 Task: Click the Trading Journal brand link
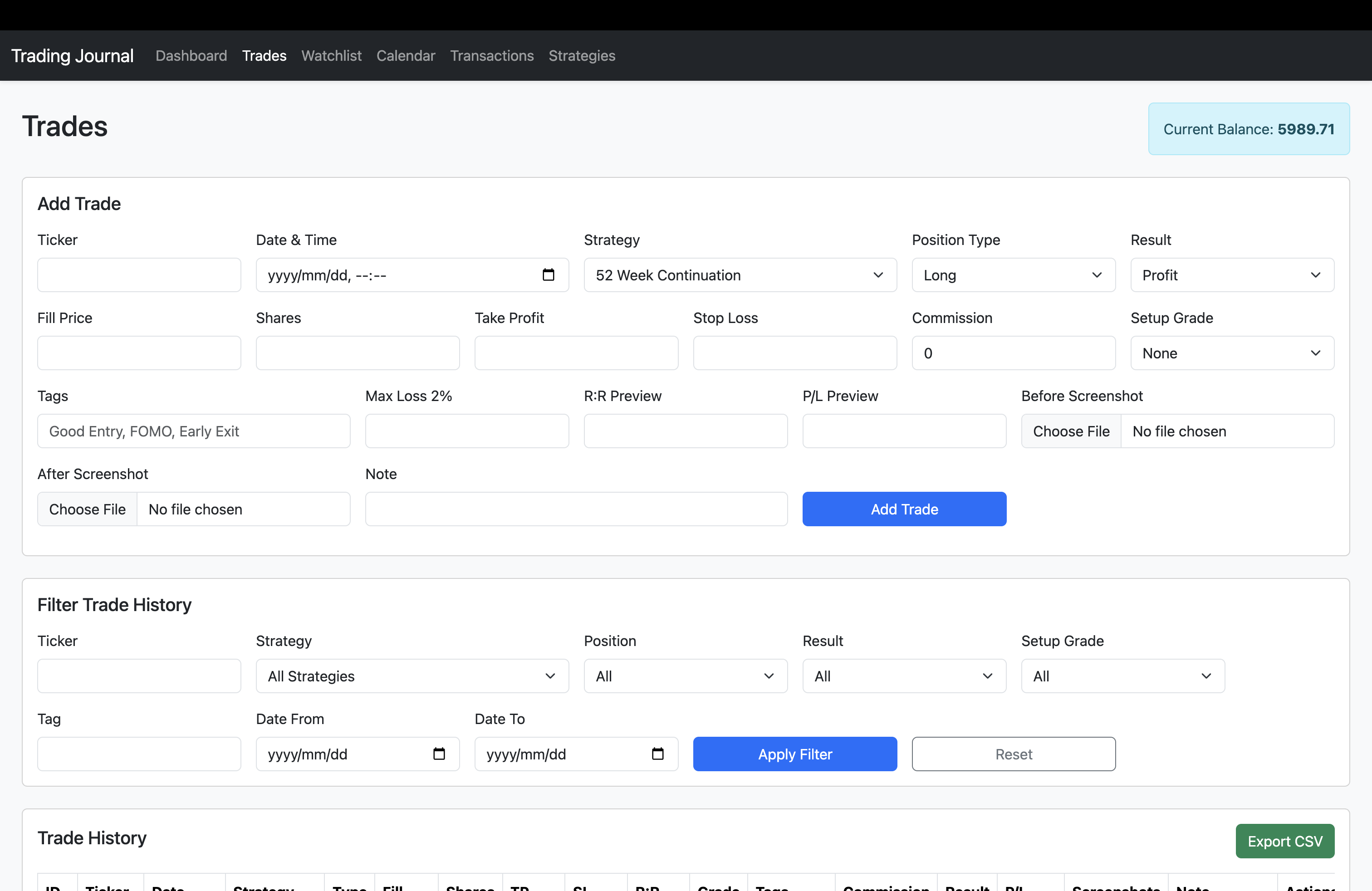[x=72, y=56]
